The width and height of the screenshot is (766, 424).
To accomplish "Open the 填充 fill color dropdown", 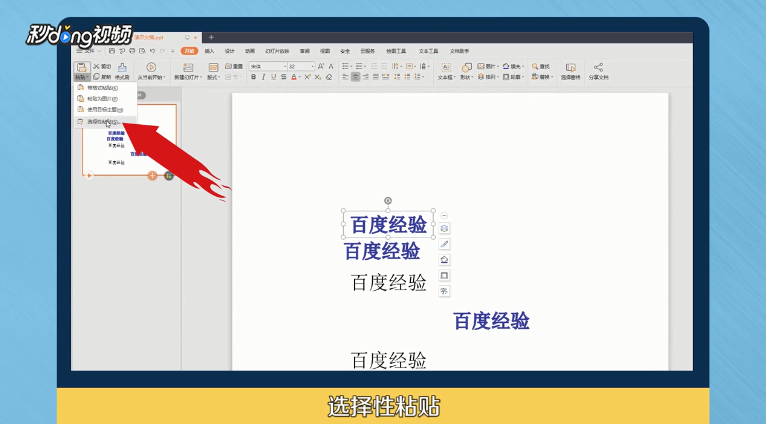I will (513, 66).
